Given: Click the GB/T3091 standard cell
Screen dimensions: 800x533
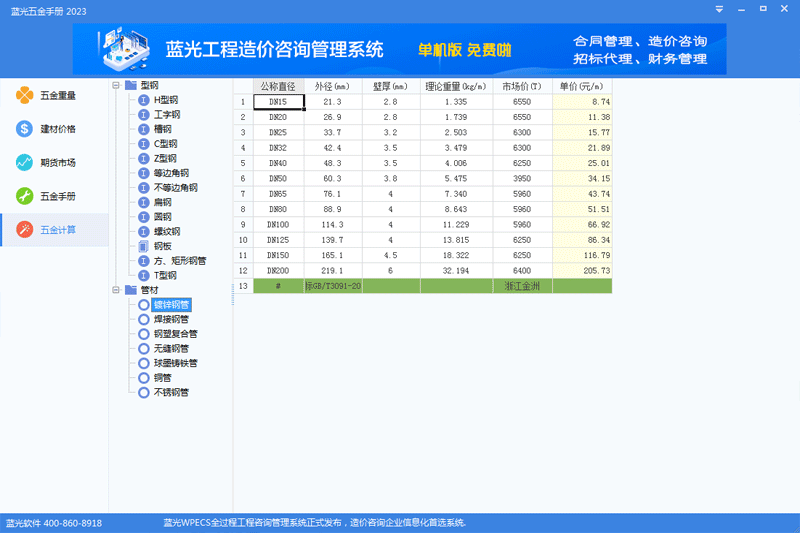Looking at the screenshot, I should click(333, 286).
